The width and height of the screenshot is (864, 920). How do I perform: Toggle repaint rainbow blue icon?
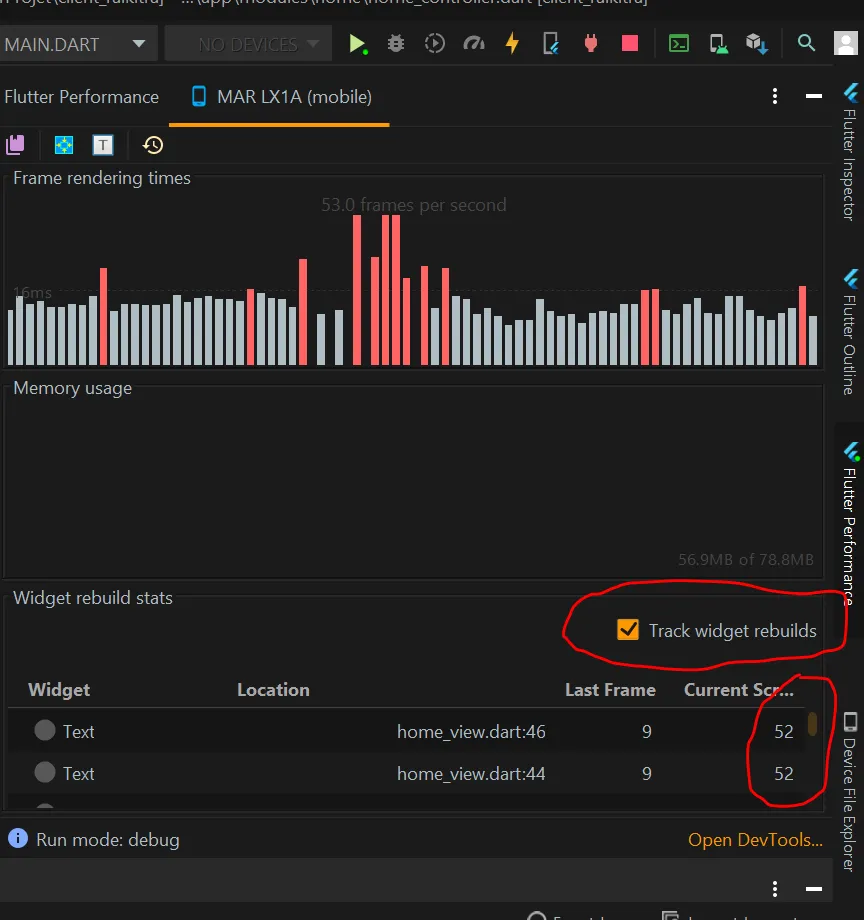pos(64,145)
